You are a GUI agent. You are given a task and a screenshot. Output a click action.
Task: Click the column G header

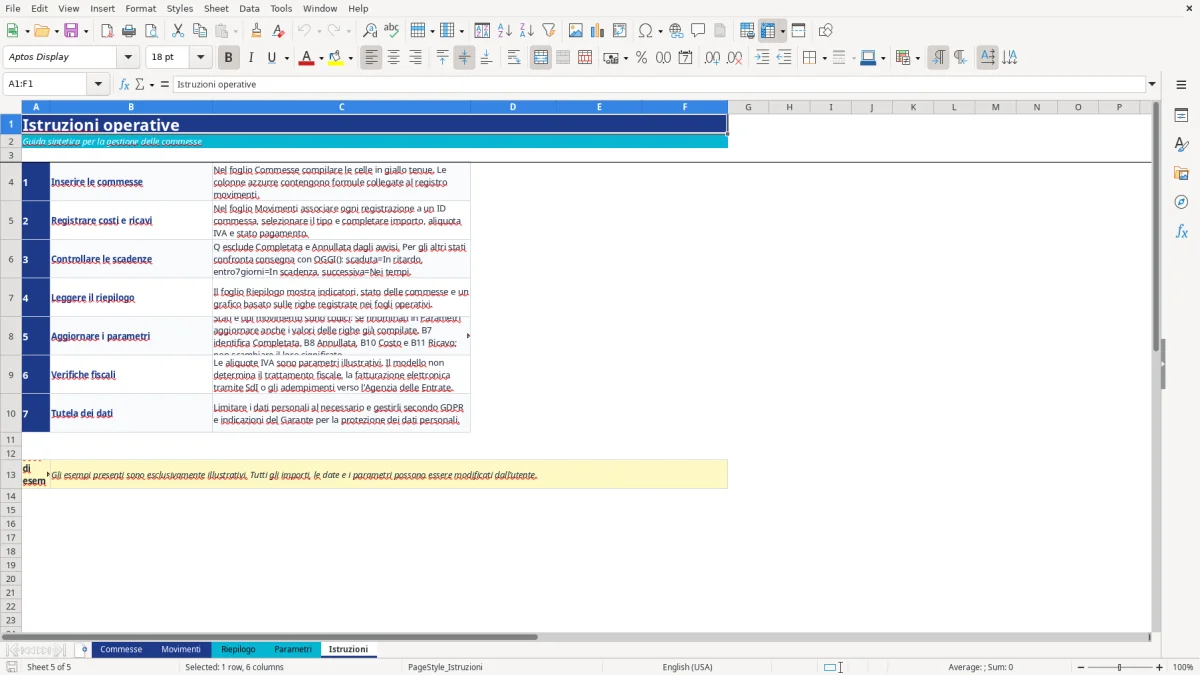[748, 107]
